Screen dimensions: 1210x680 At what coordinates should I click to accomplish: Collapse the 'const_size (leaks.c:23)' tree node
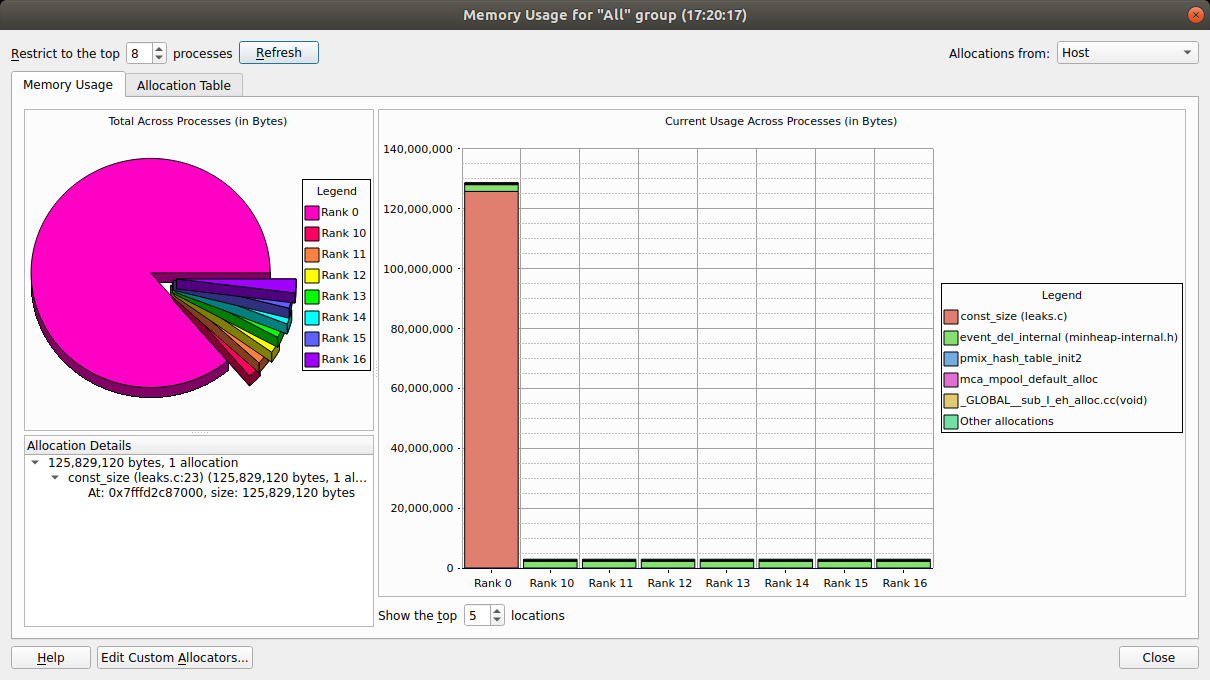coord(57,477)
